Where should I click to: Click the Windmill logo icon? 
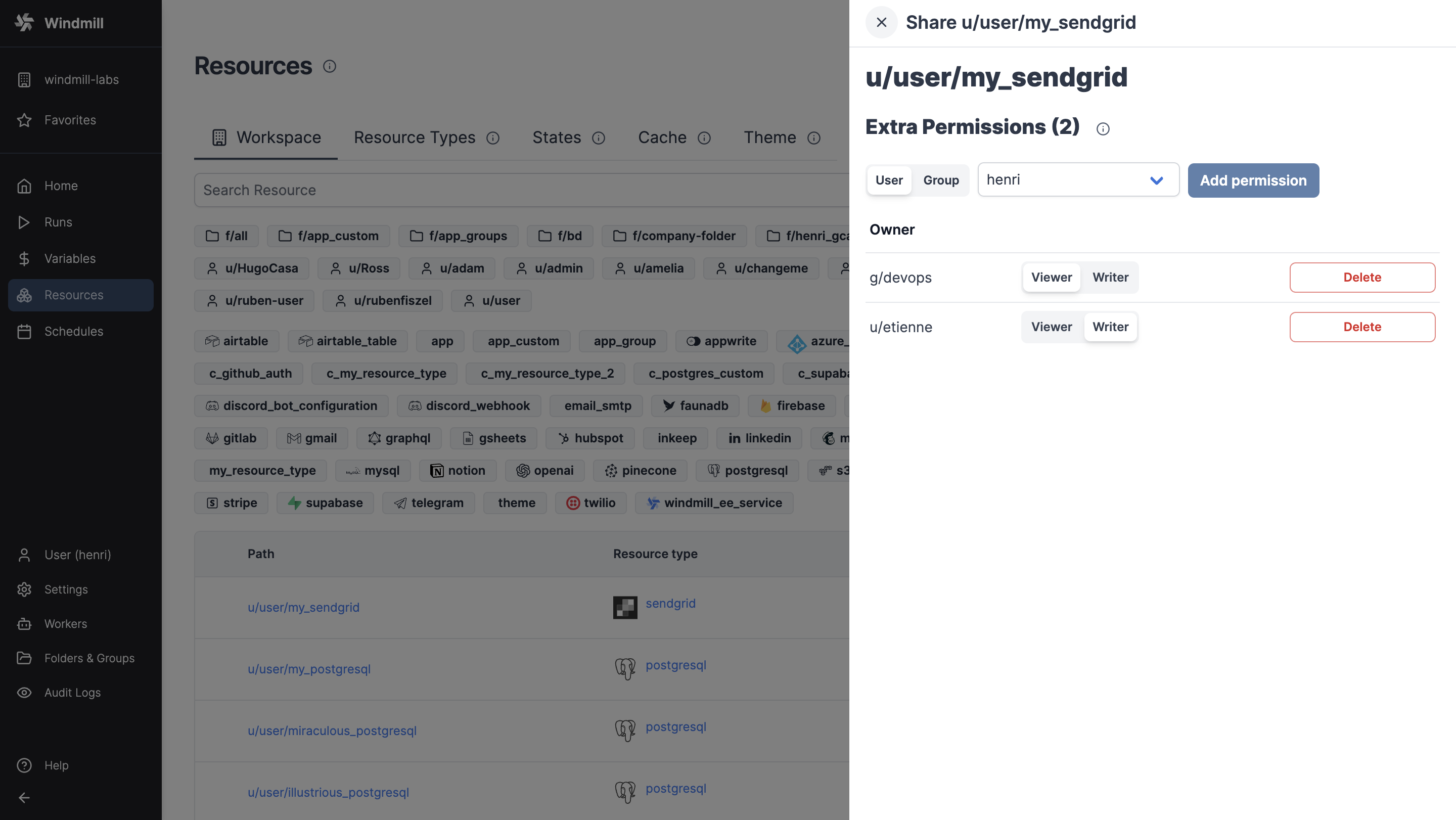(24, 23)
